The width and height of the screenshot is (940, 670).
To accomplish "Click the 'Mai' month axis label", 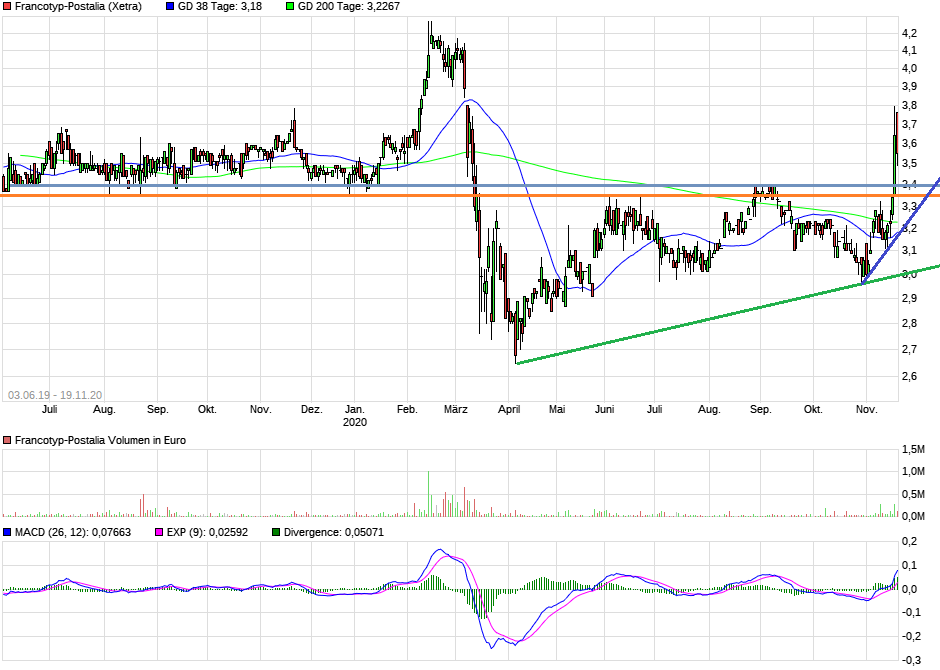I will point(557,409).
